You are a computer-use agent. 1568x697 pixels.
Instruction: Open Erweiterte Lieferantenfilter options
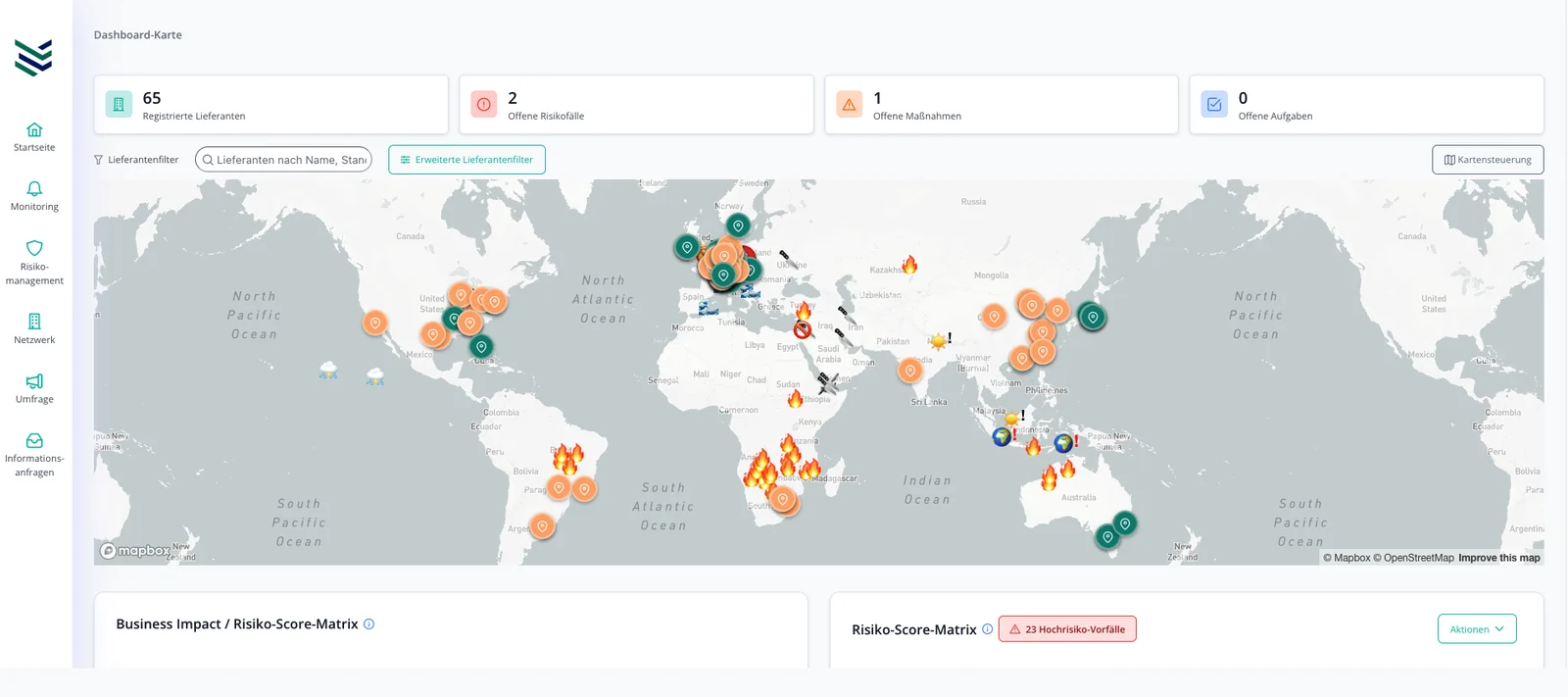click(466, 160)
